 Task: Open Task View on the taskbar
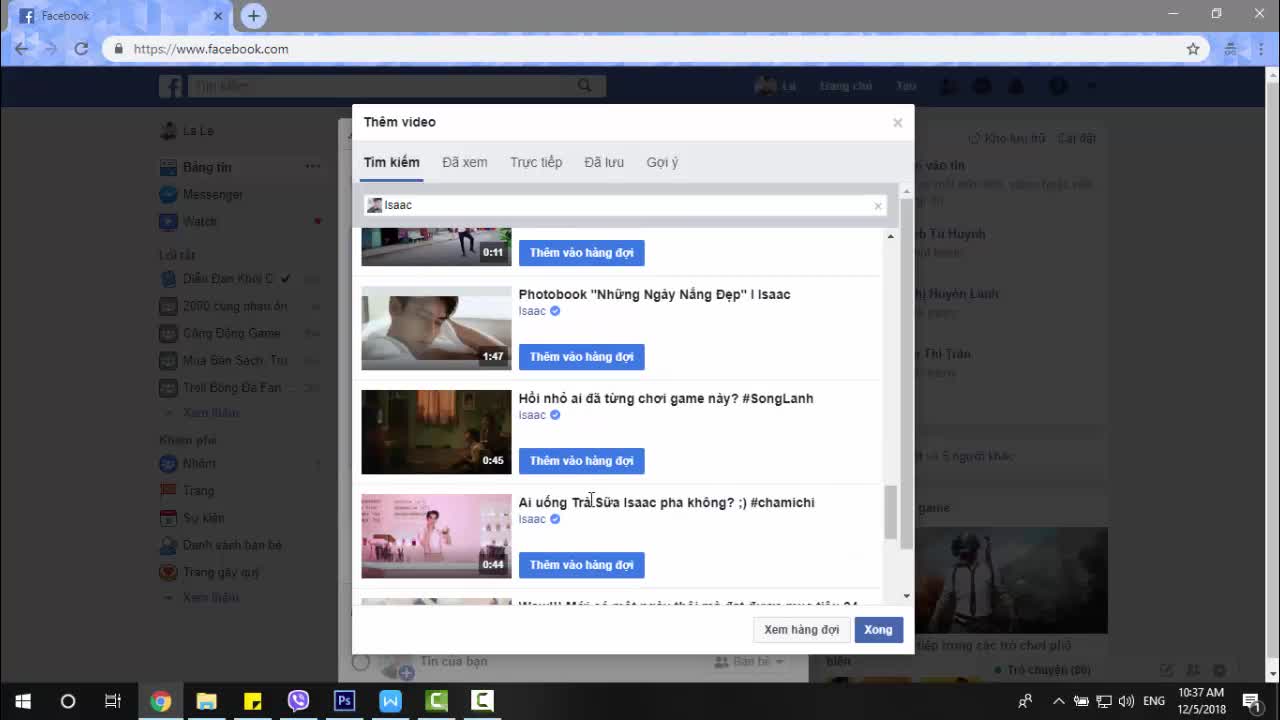point(113,701)
